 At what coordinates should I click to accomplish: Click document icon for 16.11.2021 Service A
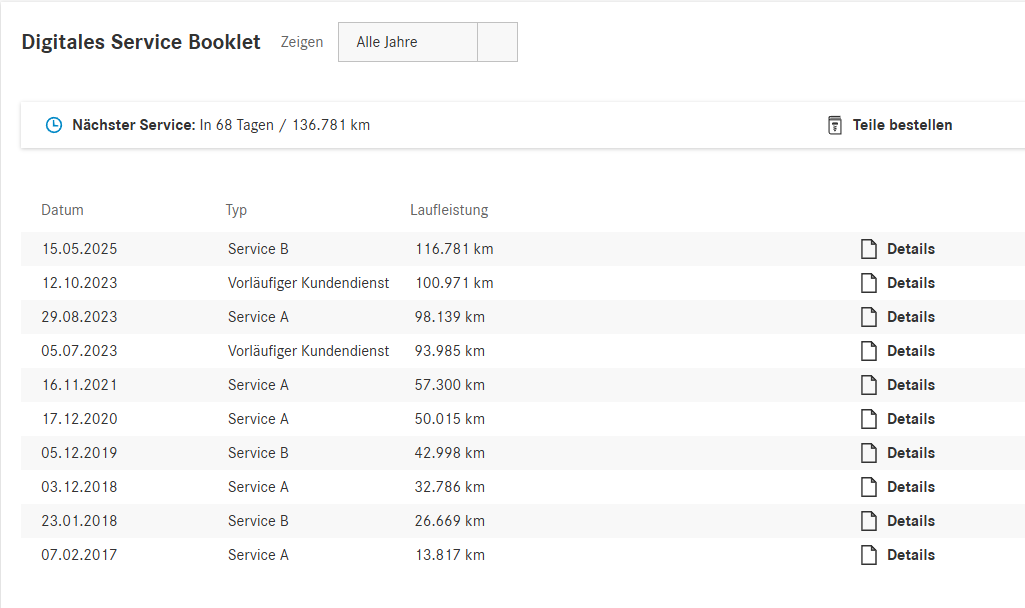(869, 385)
